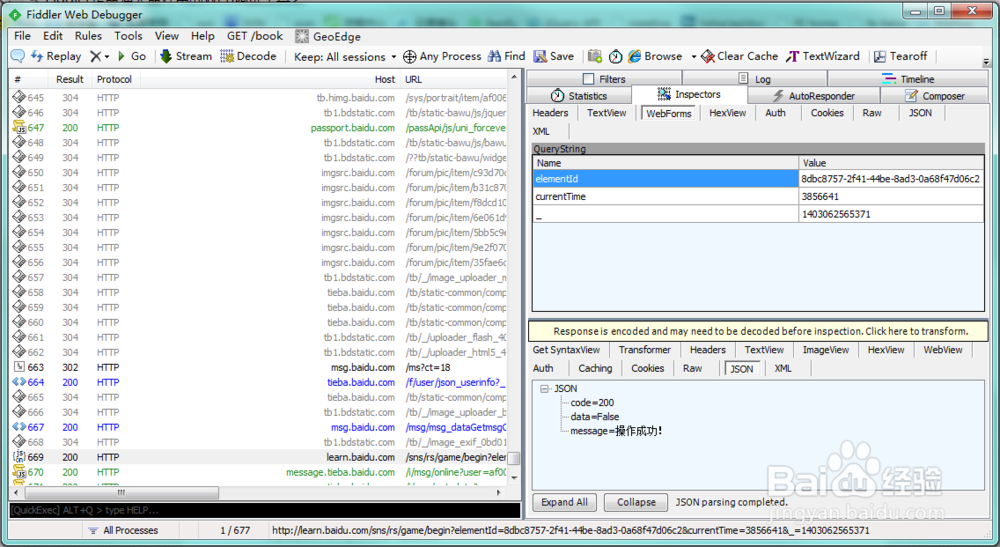
Task: Open the Browse dropdown arrow
Action: click(694, 57)
